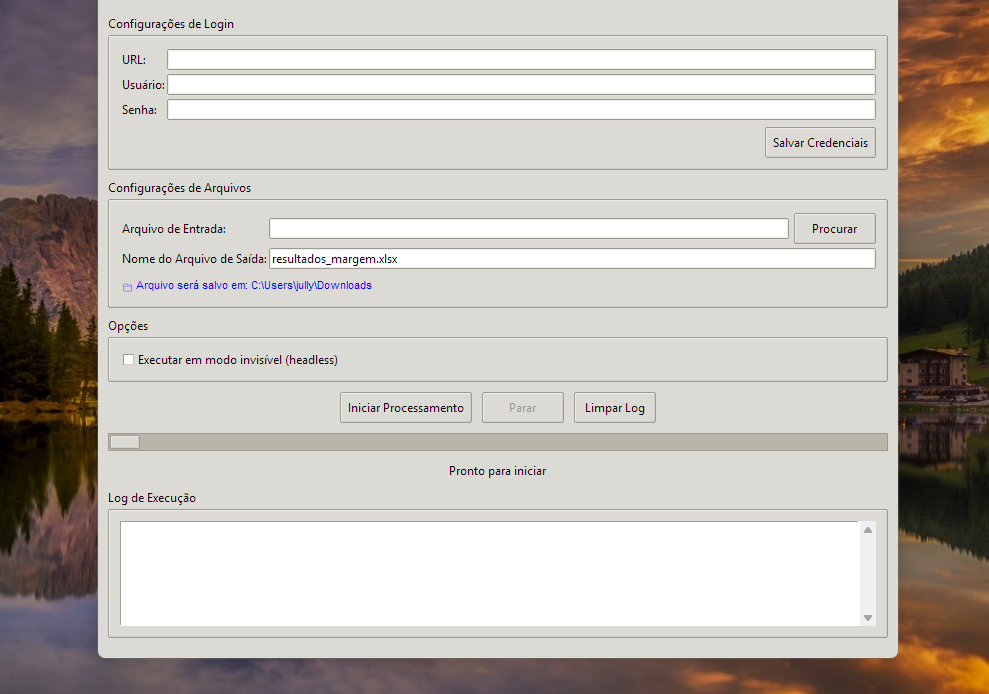Viewport: 989px width, 694px height.
Task: Click the processing progress bar
Action: pyautogui.click(x=497, y=442)
